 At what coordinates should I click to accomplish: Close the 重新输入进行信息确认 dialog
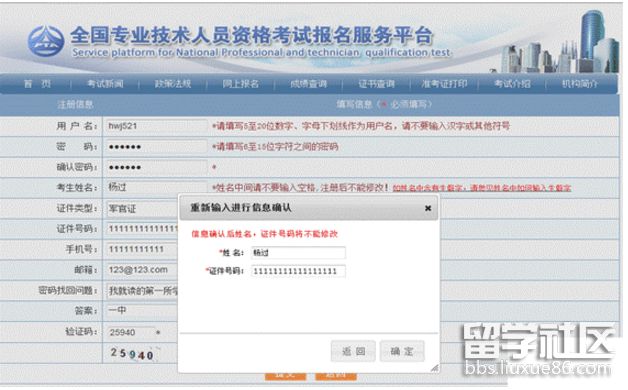click(x=428, y=208)
